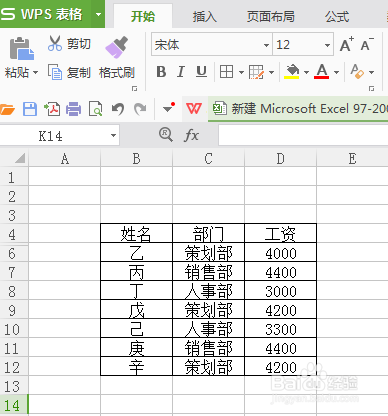Decrease font size with A- button
This screenshot has width=388, height=416.
367,45
